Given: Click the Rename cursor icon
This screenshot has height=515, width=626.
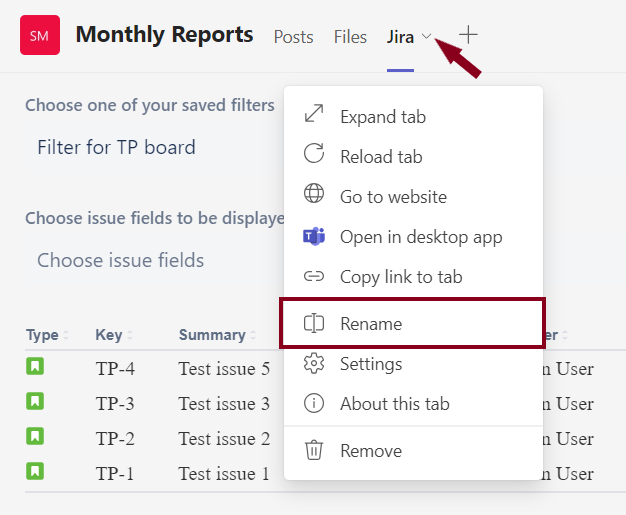Looking at the screenshot, I should pyautogui.click(x=314, y=324).
